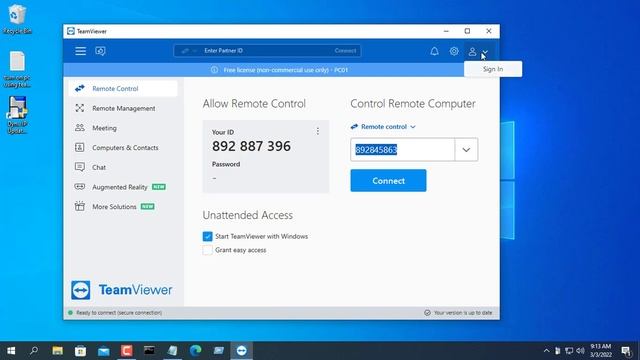The image size is (640, 360).
Task: Click the Augmented Reality headset icon
Action: coord(80,187)
